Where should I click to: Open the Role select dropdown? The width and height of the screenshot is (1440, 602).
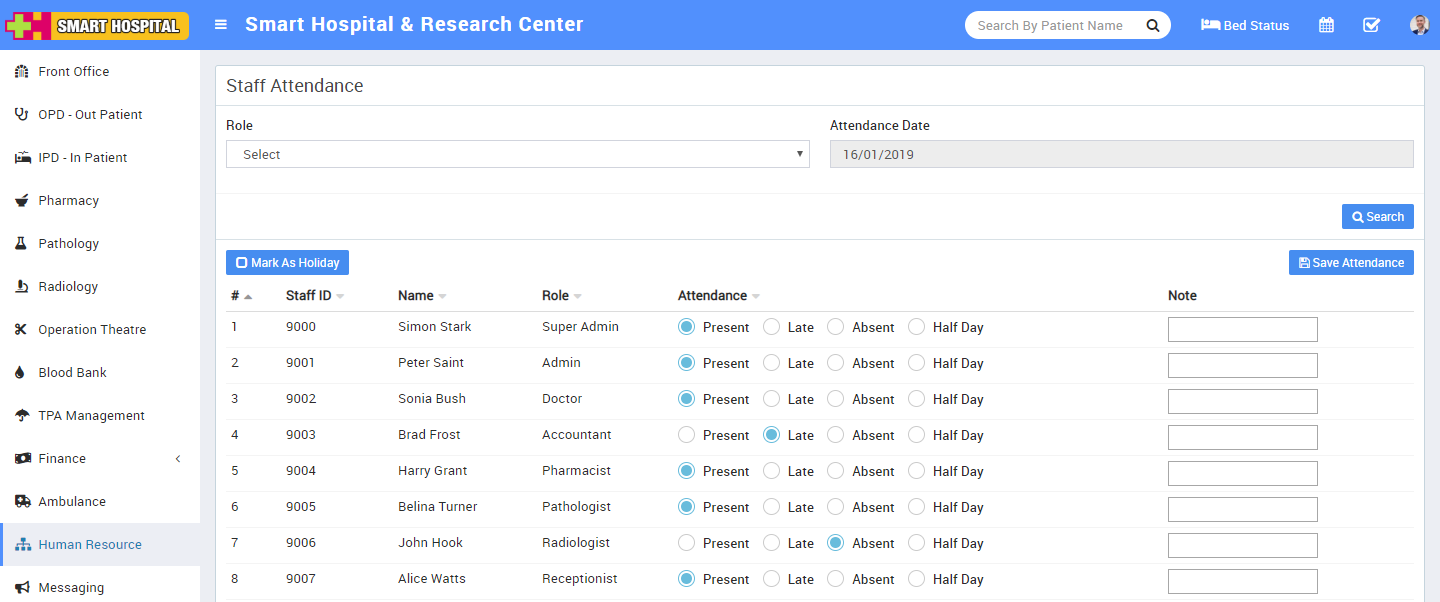tap(517, 154)
